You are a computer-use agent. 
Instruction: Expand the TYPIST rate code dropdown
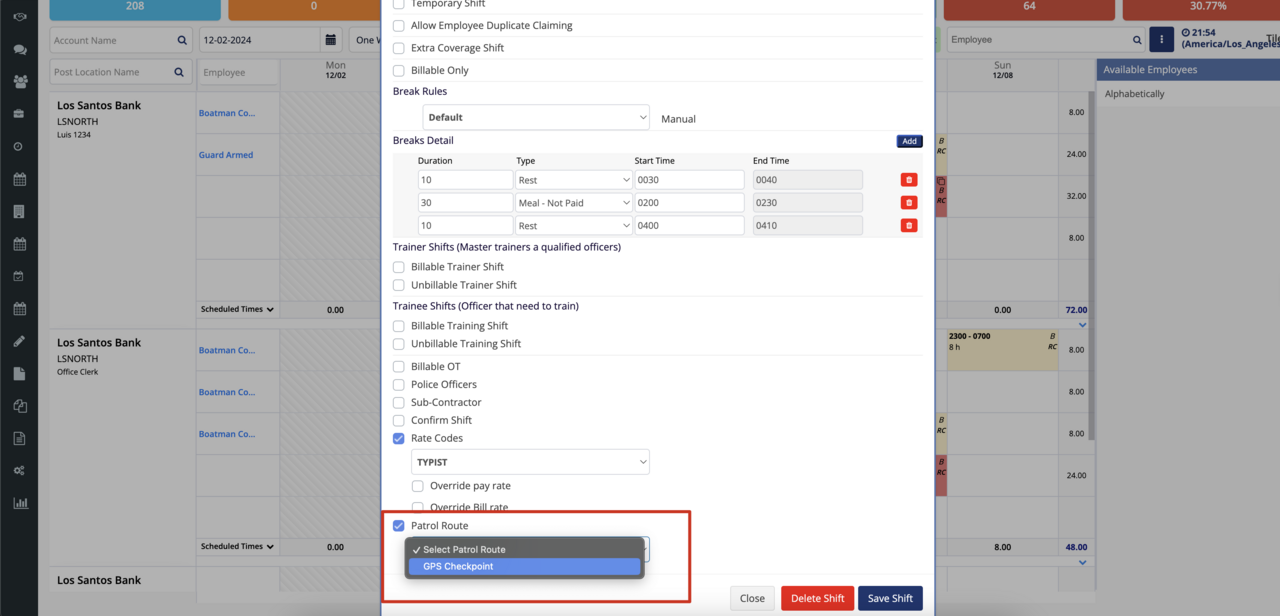[530, 462]
